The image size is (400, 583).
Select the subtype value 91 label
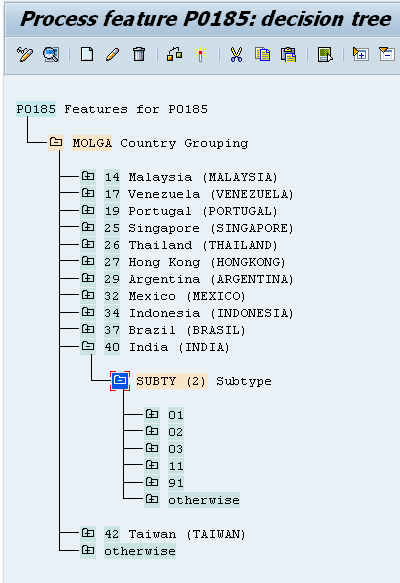coord(176,483)
